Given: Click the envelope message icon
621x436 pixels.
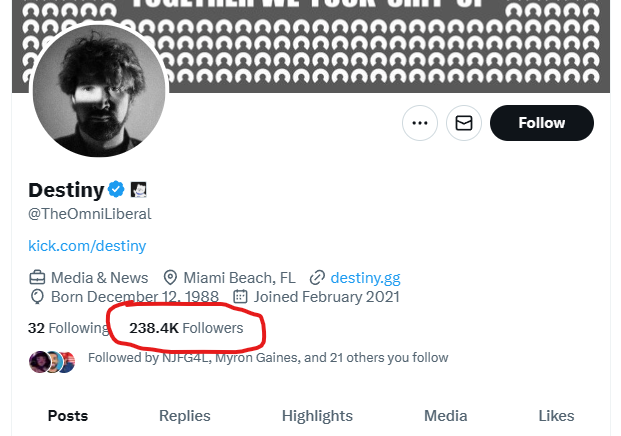Looking at the screenshot, I should pos(464,123).
